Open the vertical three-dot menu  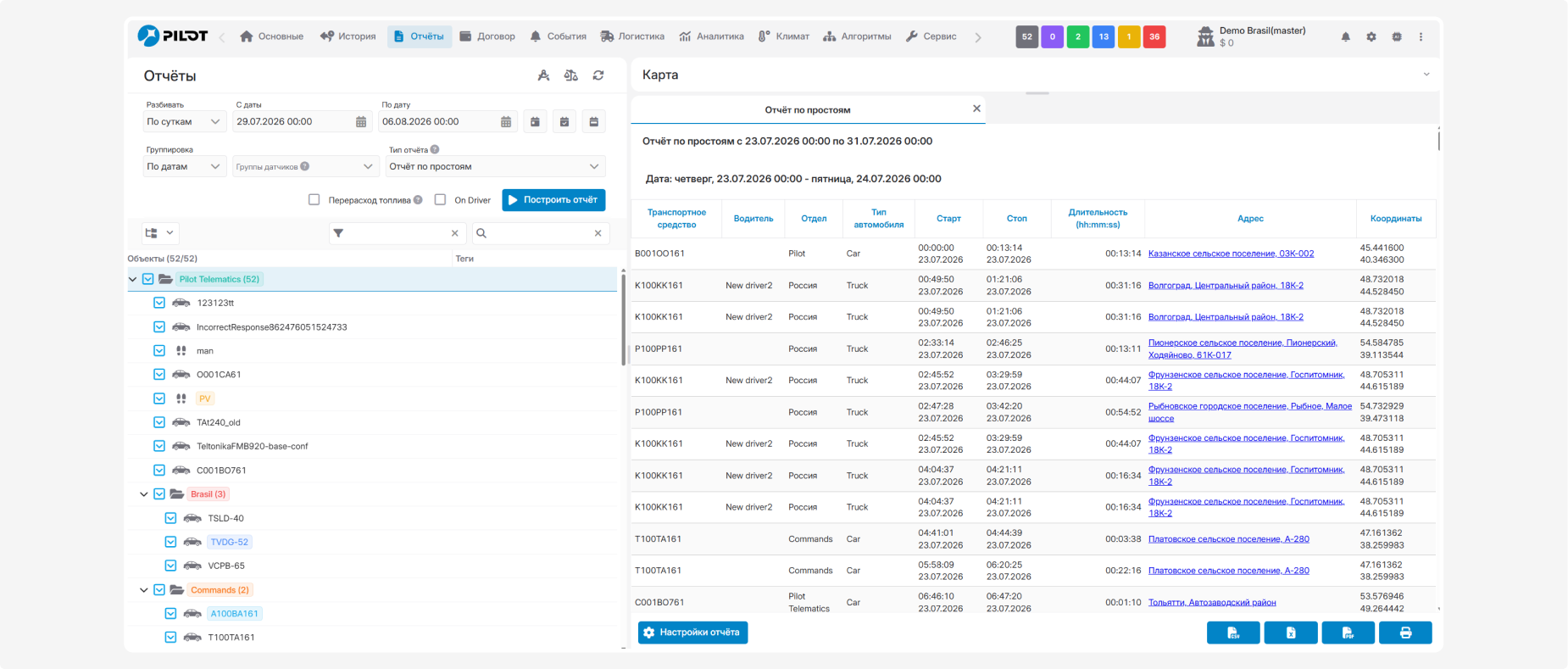pos(1421,36)
